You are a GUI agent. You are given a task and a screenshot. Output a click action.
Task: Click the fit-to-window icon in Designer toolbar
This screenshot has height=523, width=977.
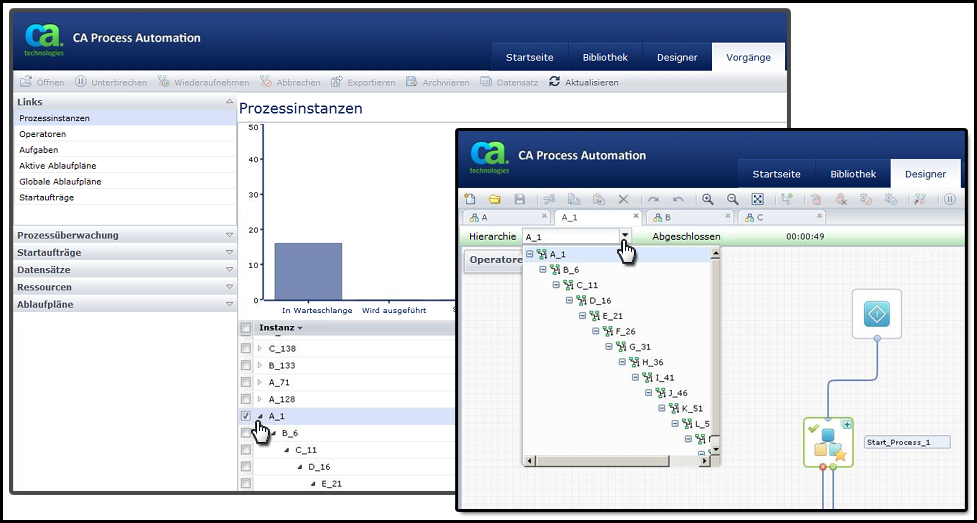pos(757,199)
